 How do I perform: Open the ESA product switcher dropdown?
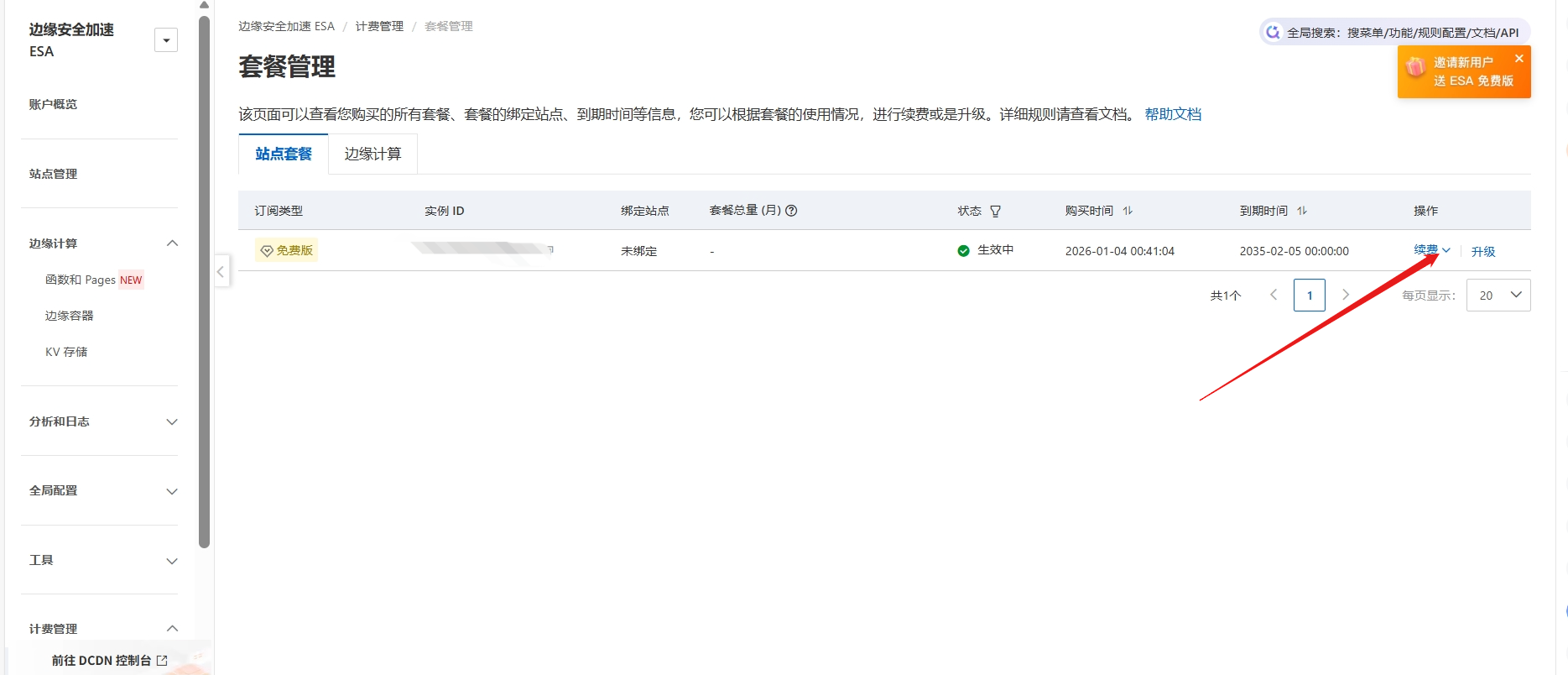pyautogui.click(x=166, y=40)
